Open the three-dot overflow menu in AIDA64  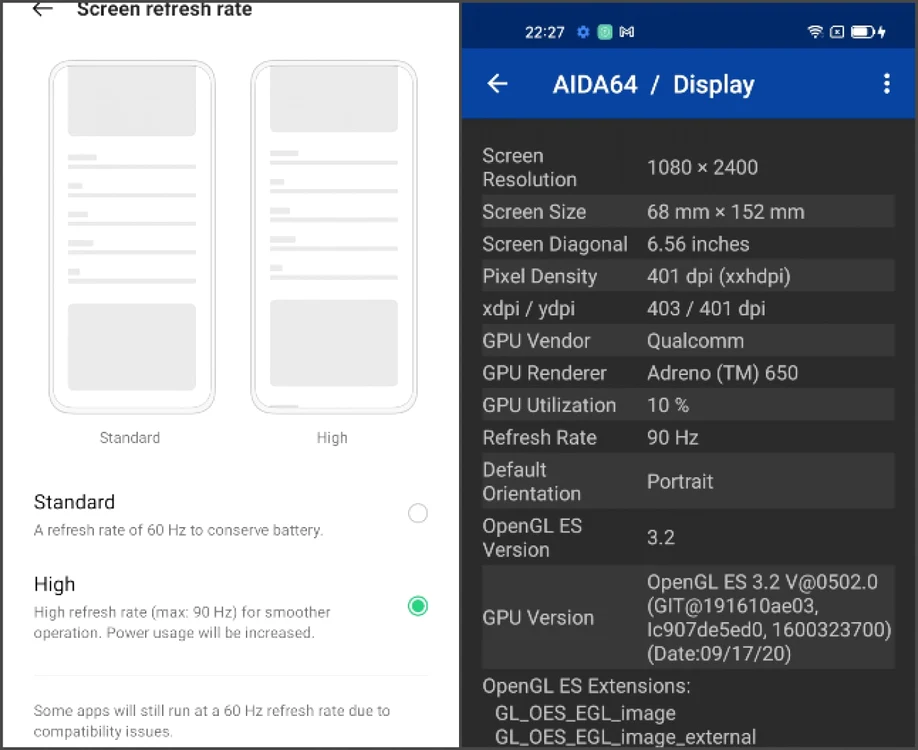pyautogui.click(x=886, y=84)
